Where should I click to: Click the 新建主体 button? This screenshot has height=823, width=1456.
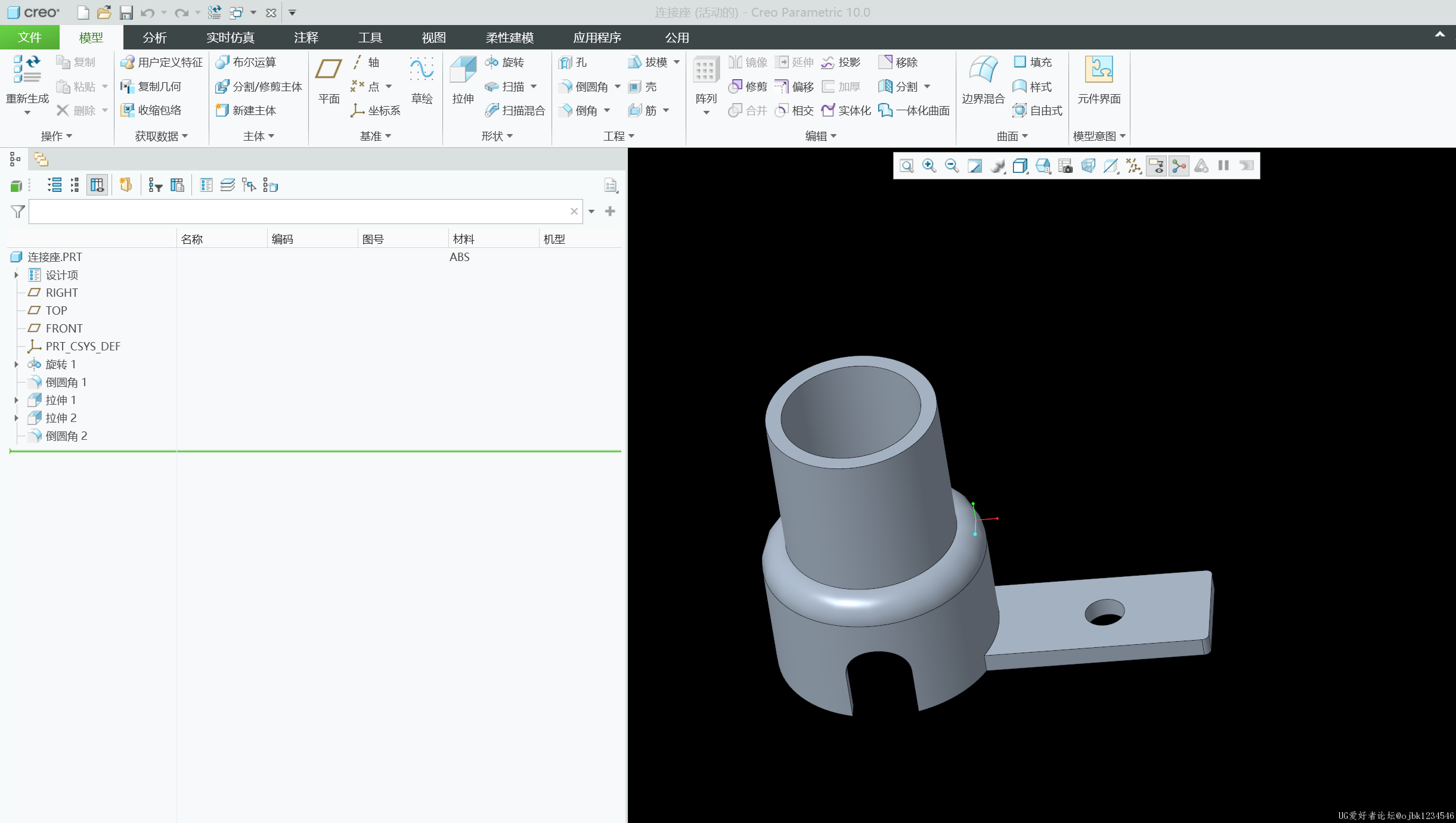[x=246, y=110]
